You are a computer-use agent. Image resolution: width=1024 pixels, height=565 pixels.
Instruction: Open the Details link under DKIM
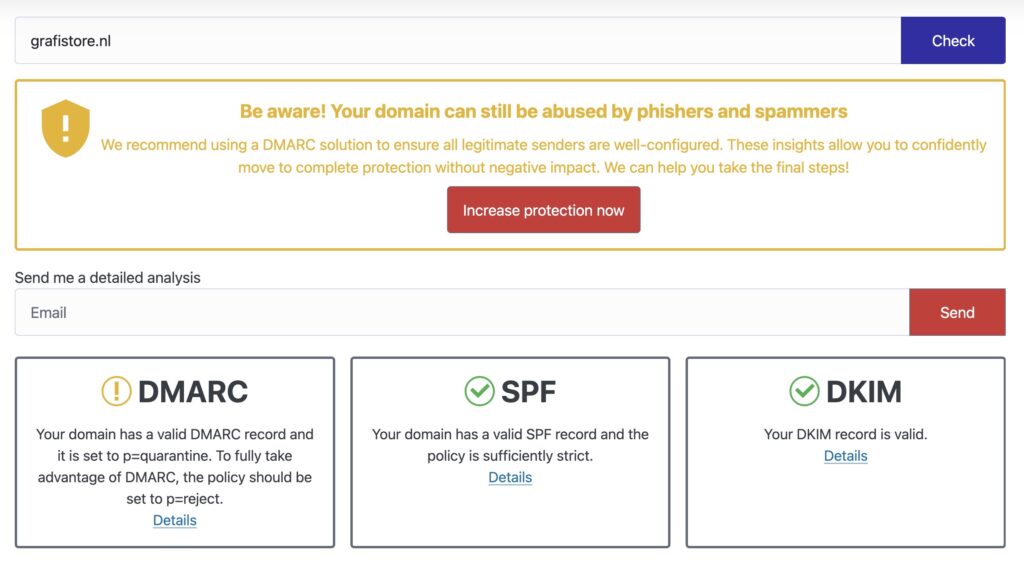[845, 456]
